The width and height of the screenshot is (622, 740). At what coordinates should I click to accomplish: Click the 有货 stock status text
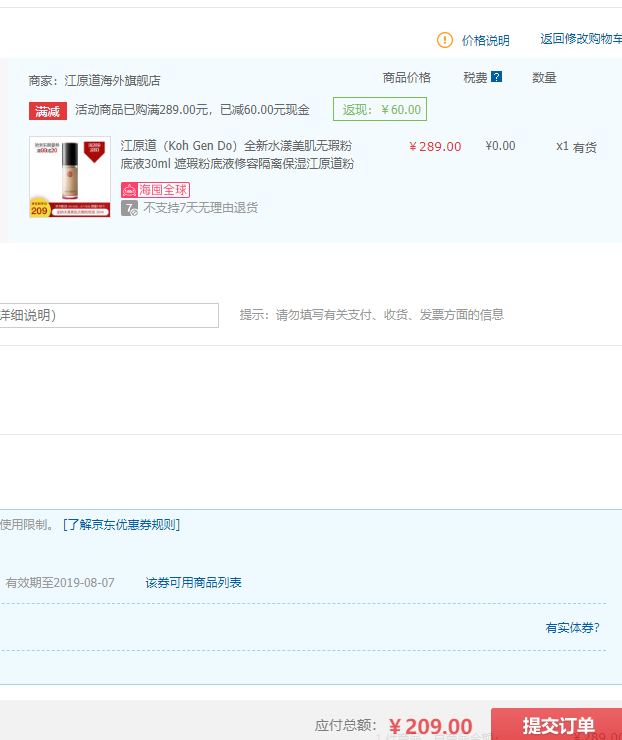coord(585,148)
